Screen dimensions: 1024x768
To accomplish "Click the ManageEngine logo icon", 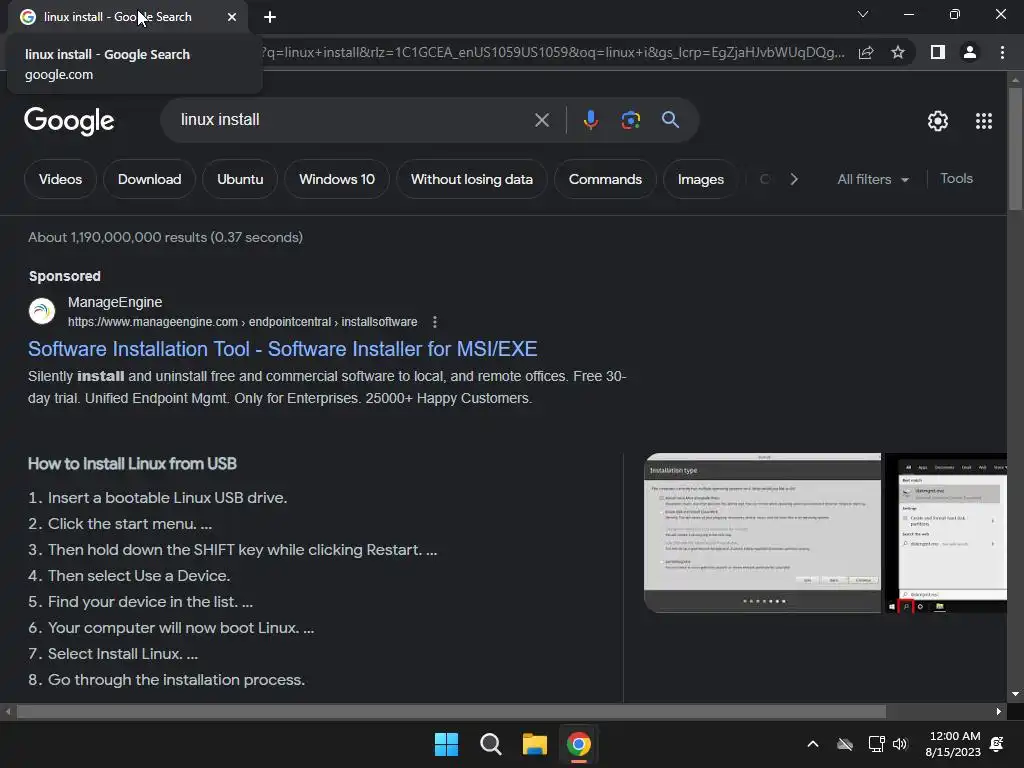I will pos(42,311).
